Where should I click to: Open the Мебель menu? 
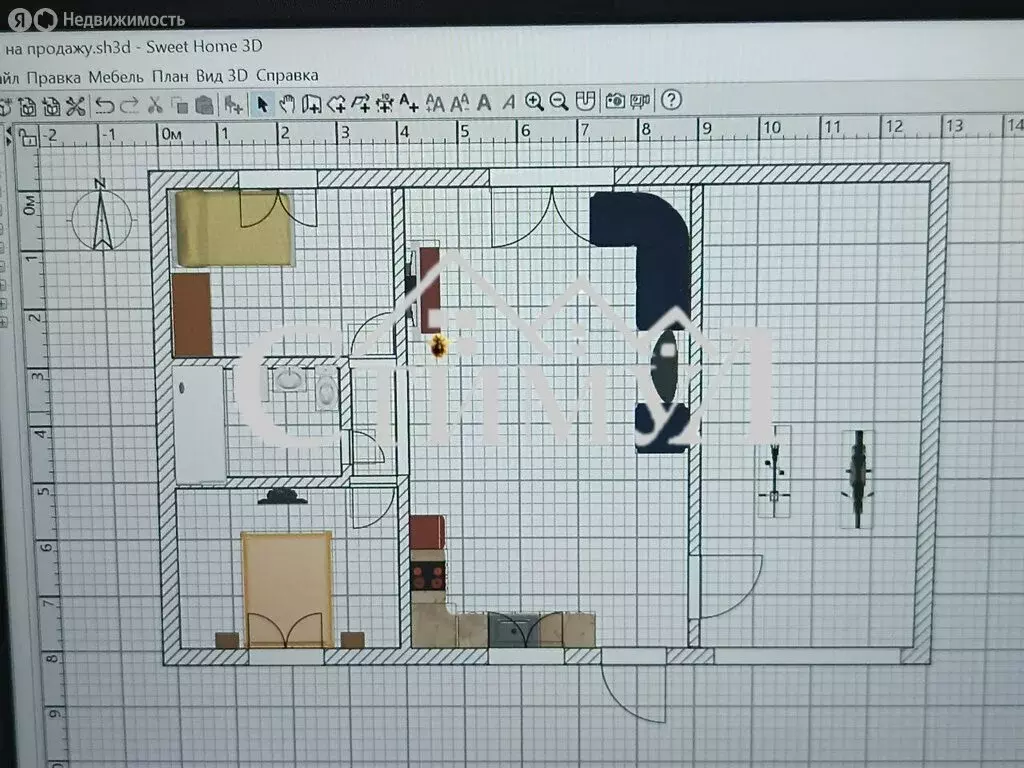116,76
